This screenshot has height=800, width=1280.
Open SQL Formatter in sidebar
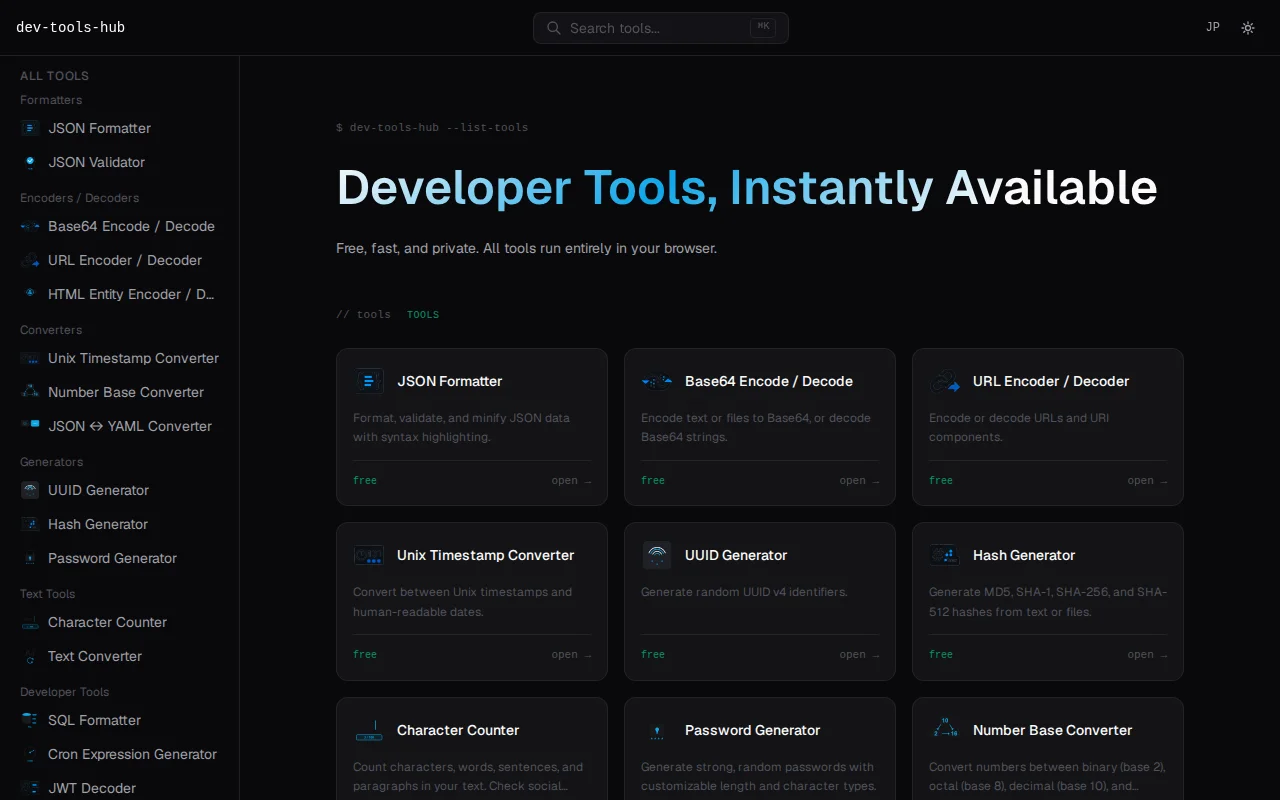click(x=119, y=720)
